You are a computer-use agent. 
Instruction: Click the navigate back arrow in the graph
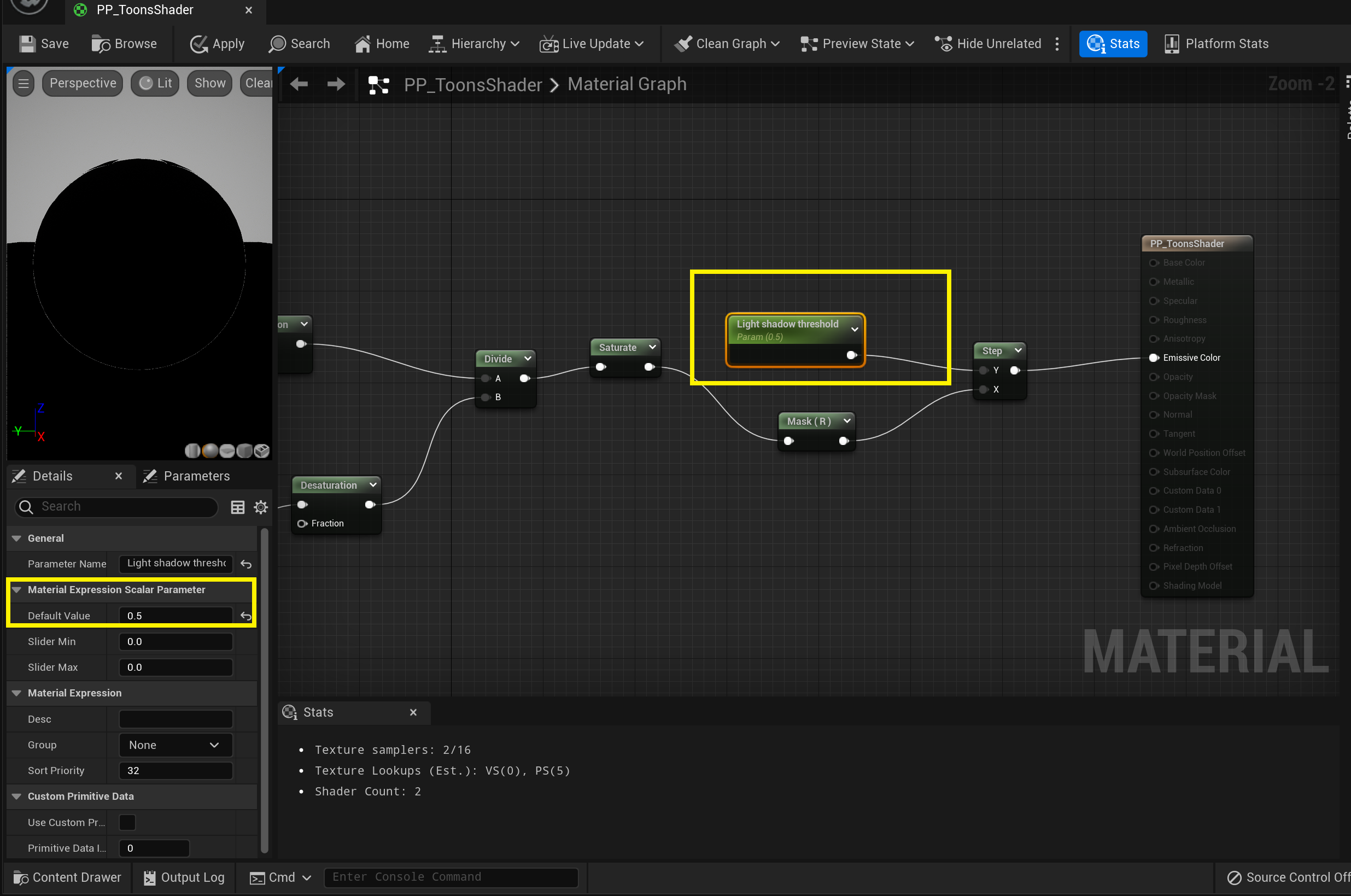[299, 85]
